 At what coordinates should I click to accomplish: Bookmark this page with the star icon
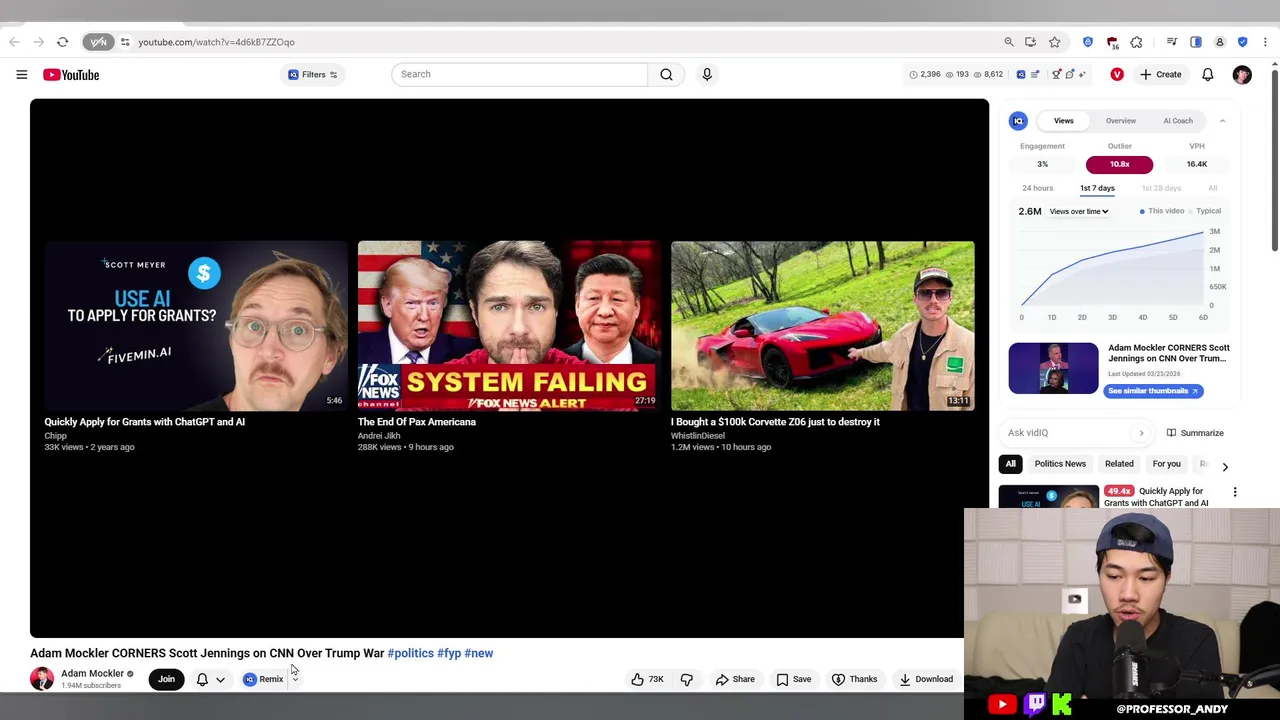click(1054, 42)
